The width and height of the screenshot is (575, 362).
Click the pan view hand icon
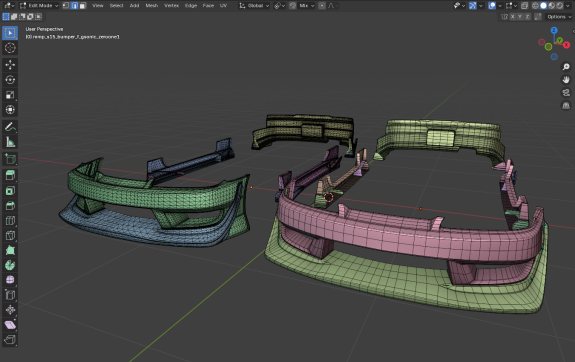pyautogui.click(x=566, y=80)
